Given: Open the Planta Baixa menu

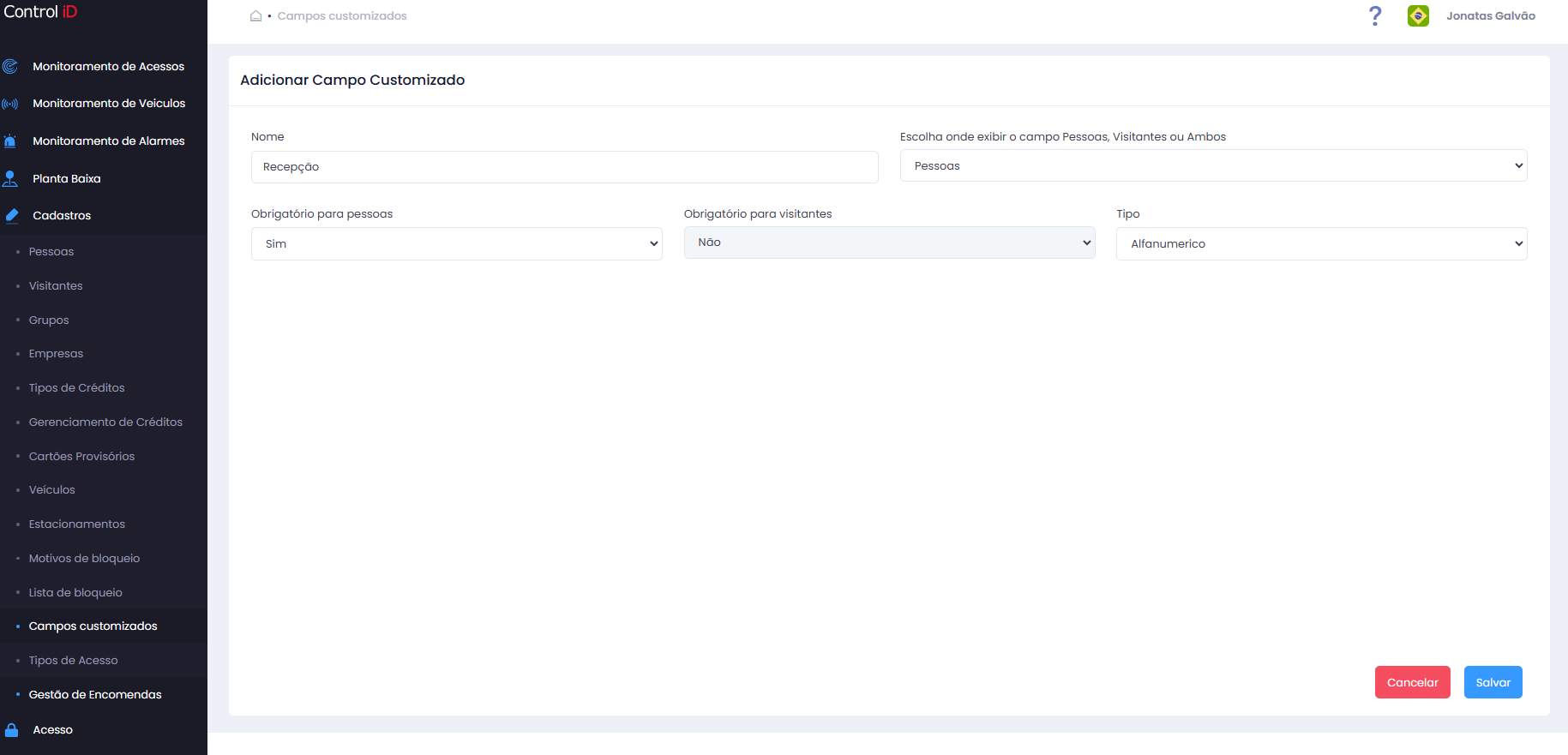Looking at the screenshot, I should pyautogui.click(x=67, y=178).
